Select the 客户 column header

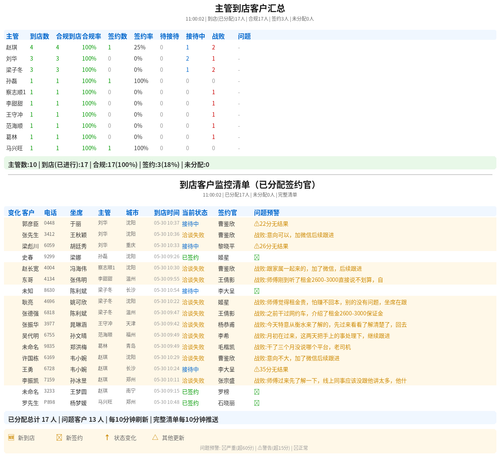pyautogui.click(x=28, y=213)
